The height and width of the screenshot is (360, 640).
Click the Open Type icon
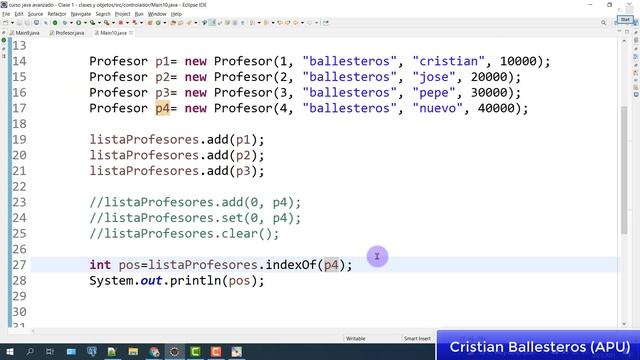172,23
